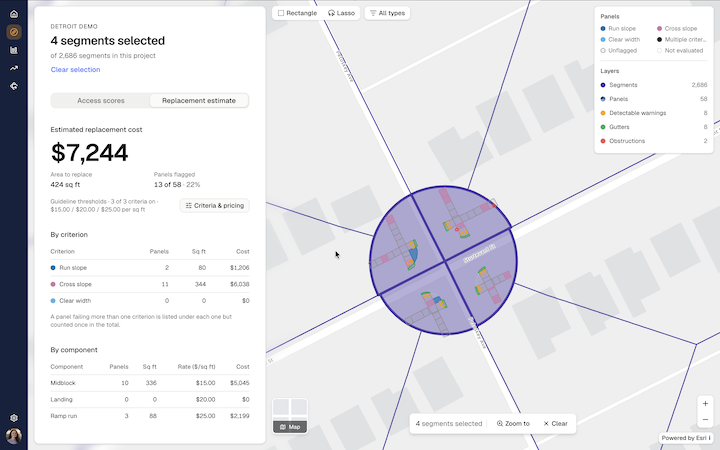
Task: Zoom out the map with minus button
Action: [x=705, y=419]
